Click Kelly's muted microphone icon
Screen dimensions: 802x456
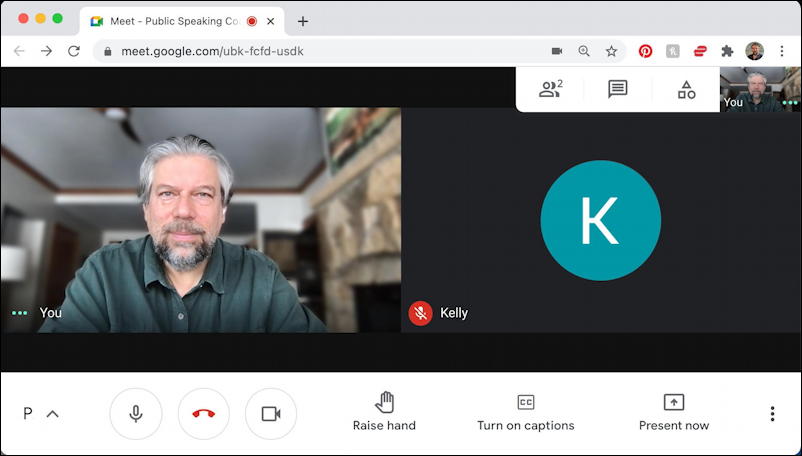pos(420,313)
